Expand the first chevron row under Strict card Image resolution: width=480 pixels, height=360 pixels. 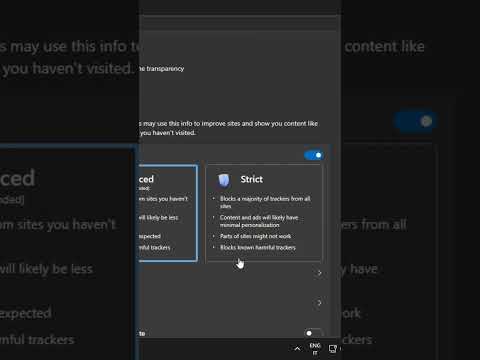click(x=319, y=273)
